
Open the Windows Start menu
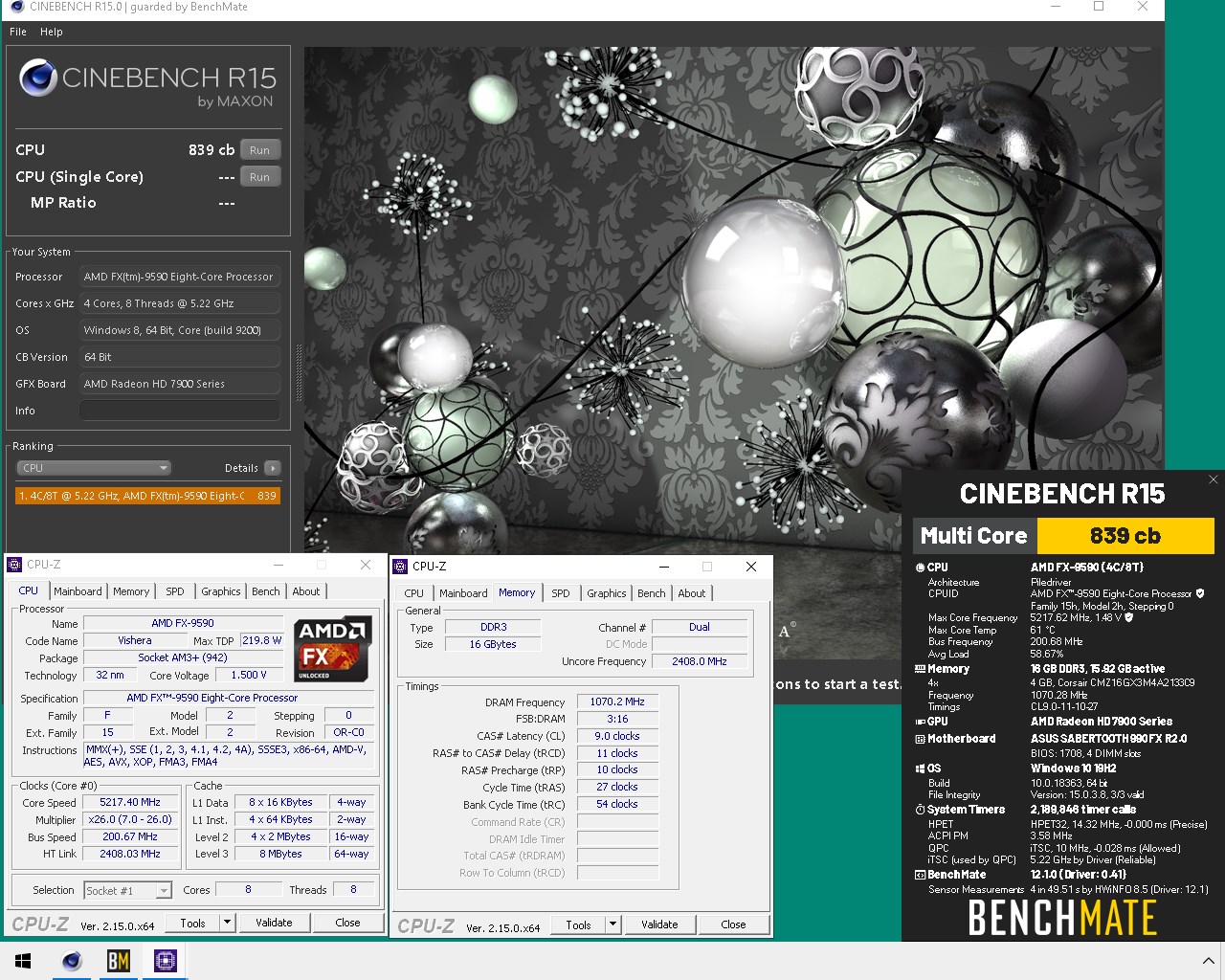tap(23, 961)
